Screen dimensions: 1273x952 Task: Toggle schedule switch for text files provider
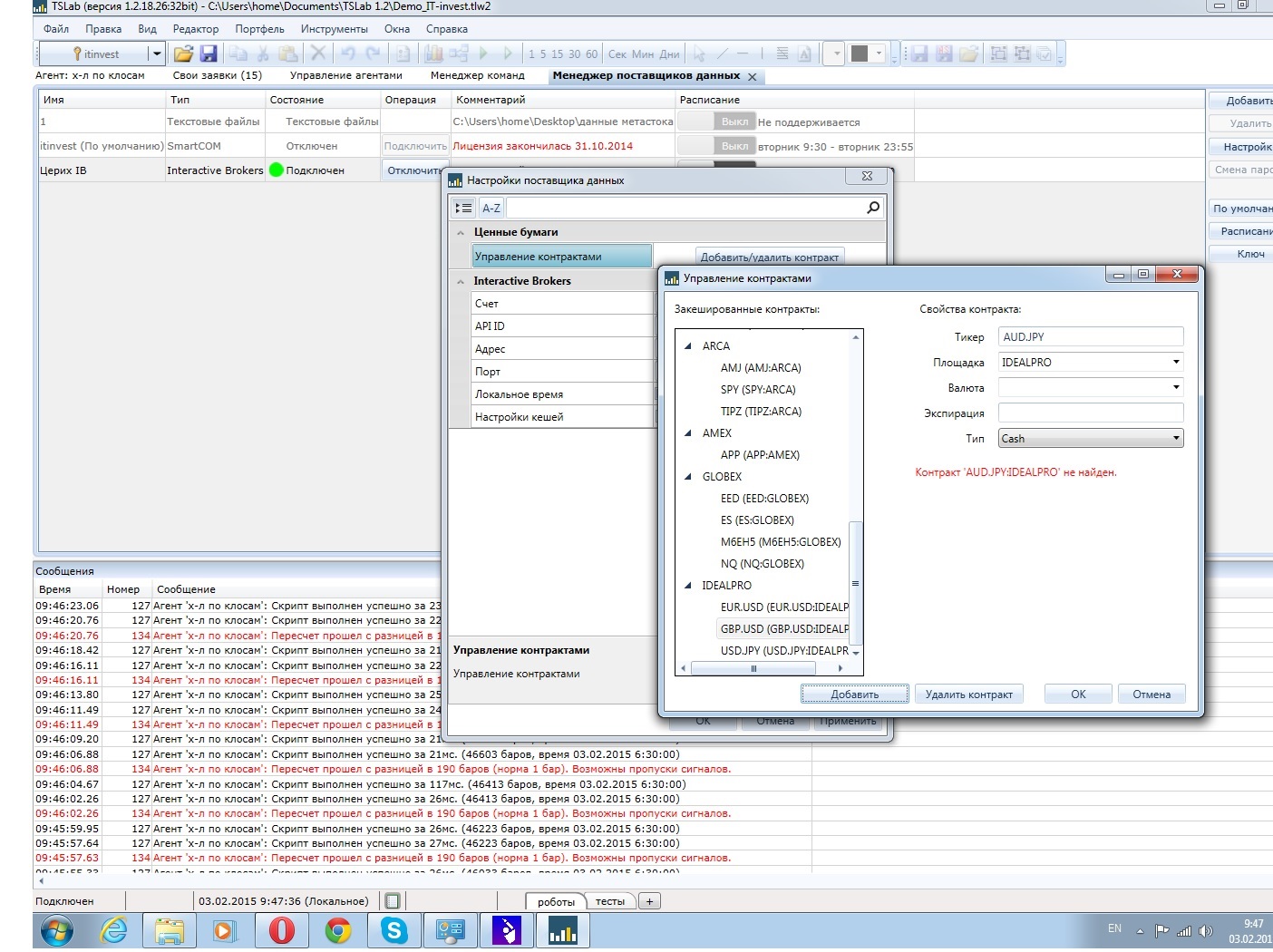[716, 121]
